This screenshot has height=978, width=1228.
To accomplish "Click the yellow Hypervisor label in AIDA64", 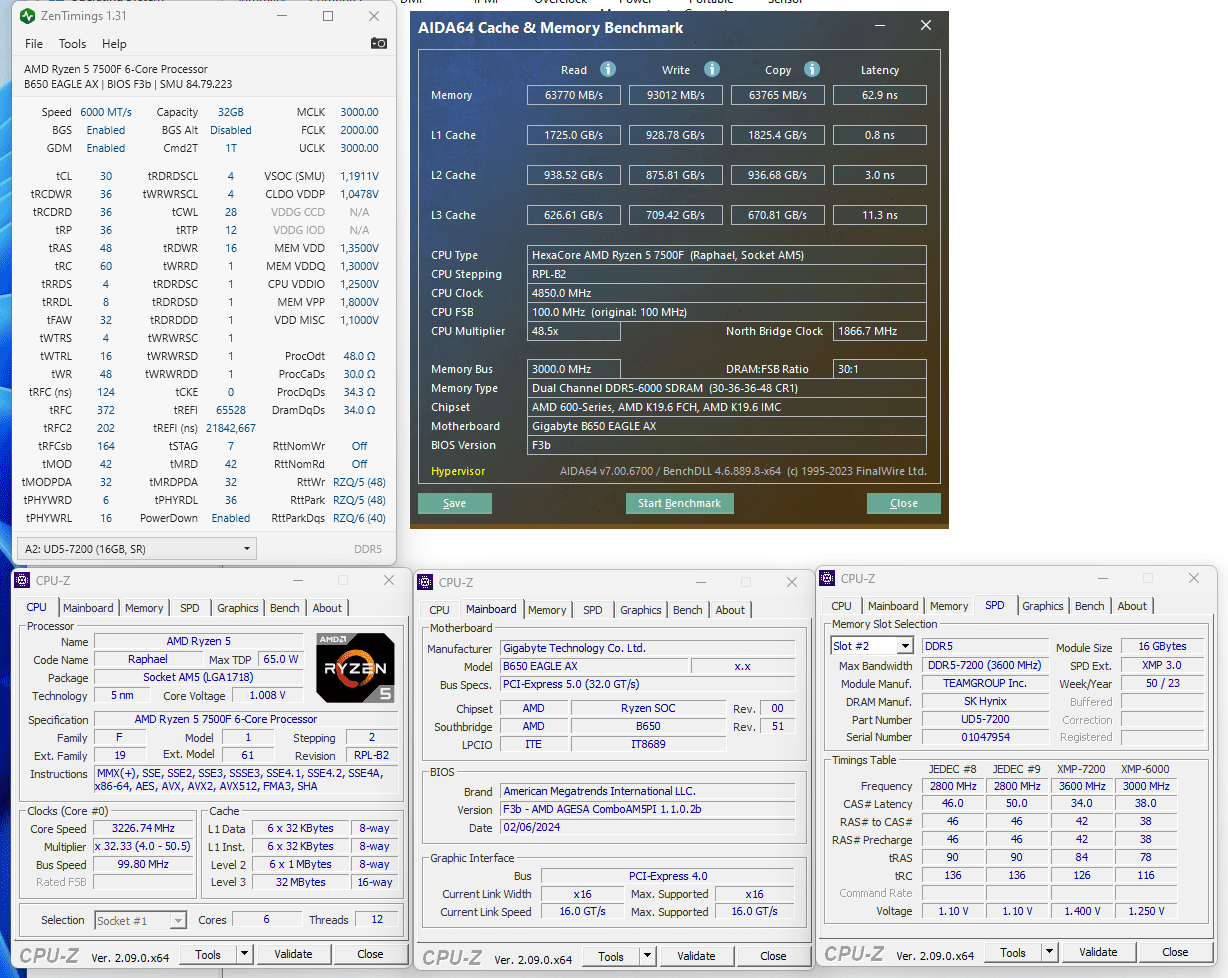I will (x=458, y=471).
